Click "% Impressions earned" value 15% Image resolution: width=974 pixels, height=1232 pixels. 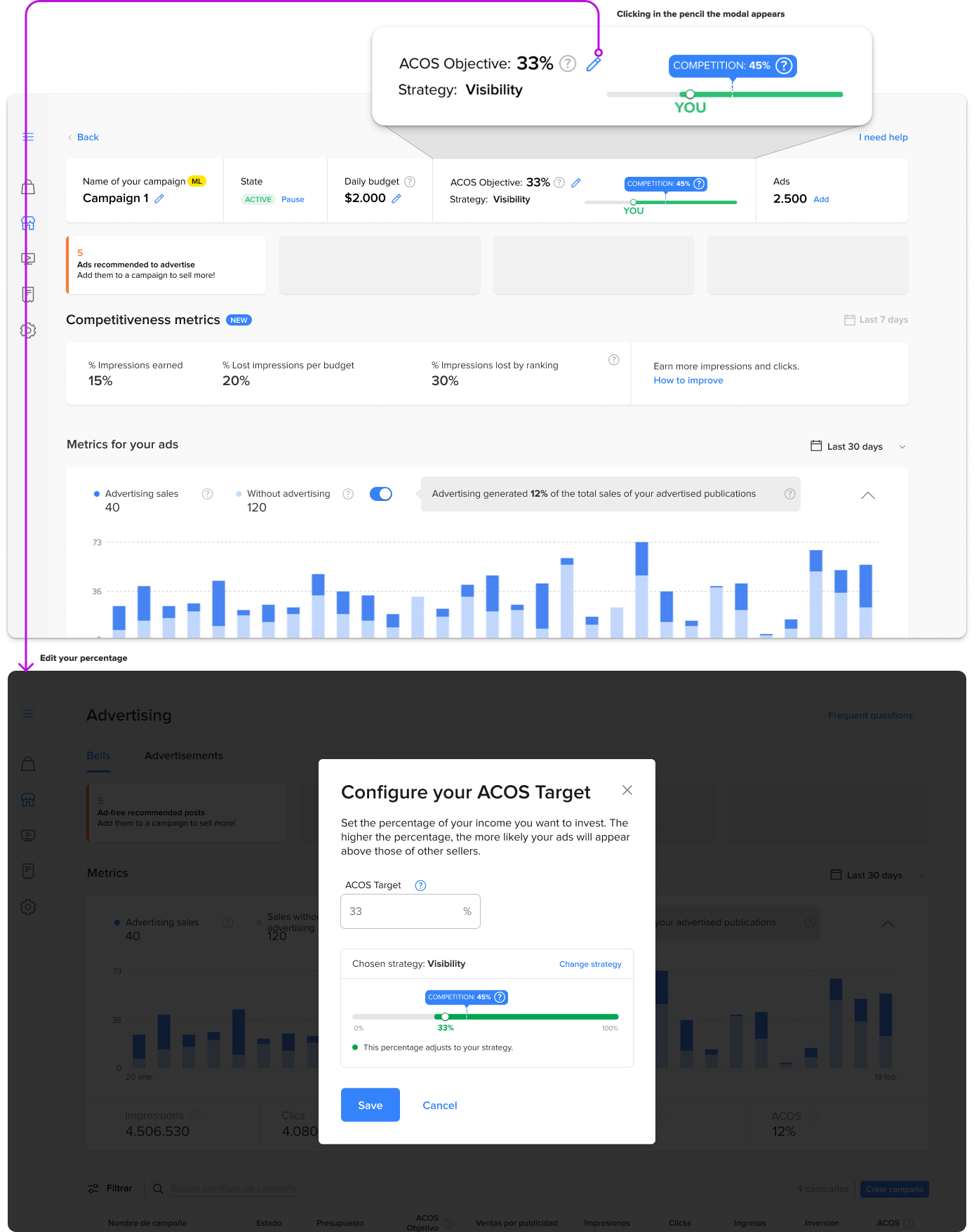[x=100, y=381]
